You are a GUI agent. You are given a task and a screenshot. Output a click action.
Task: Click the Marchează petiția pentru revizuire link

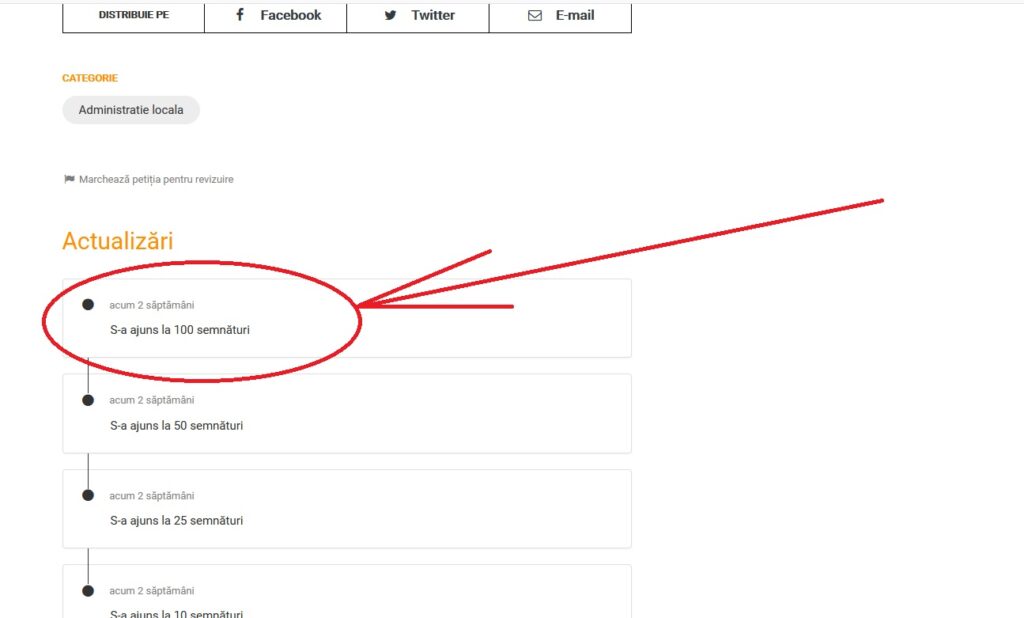click(x=156, y=179)
